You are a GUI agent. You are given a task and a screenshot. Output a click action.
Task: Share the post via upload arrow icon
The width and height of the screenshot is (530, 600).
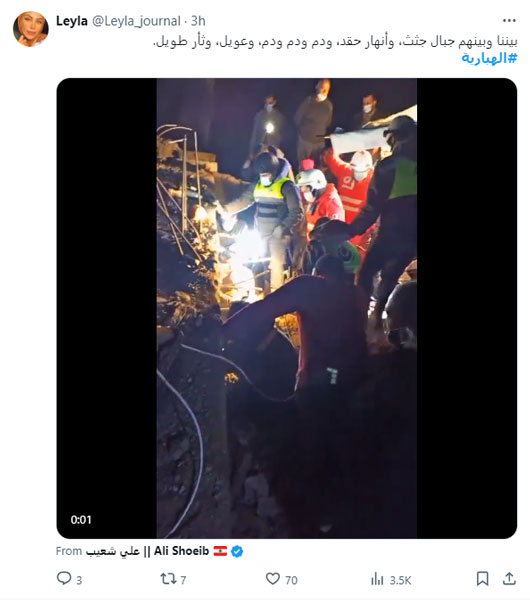(x=509, y=578)
